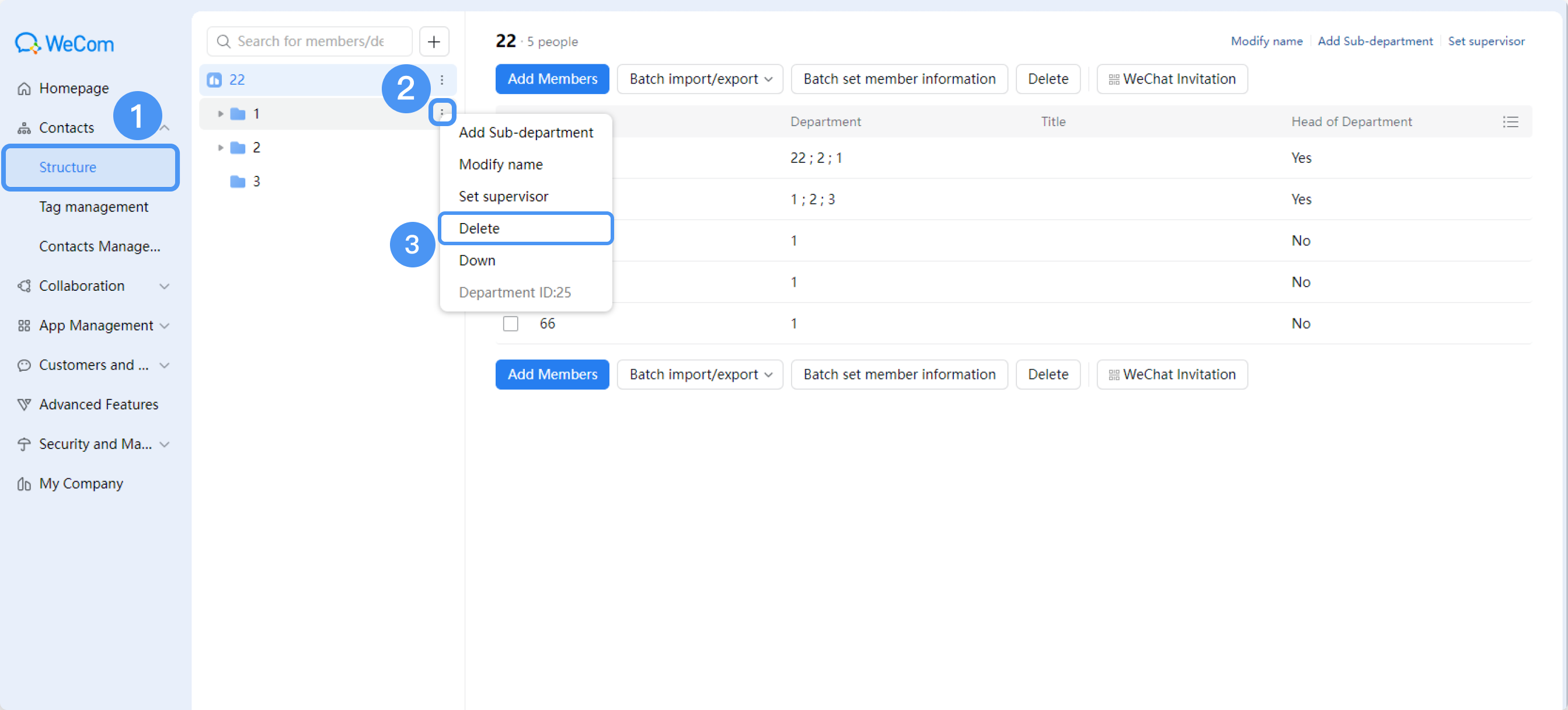The image size is (1568, 710).
Task: Click the folder icon of department 2
Action: [x=238, y=147]
